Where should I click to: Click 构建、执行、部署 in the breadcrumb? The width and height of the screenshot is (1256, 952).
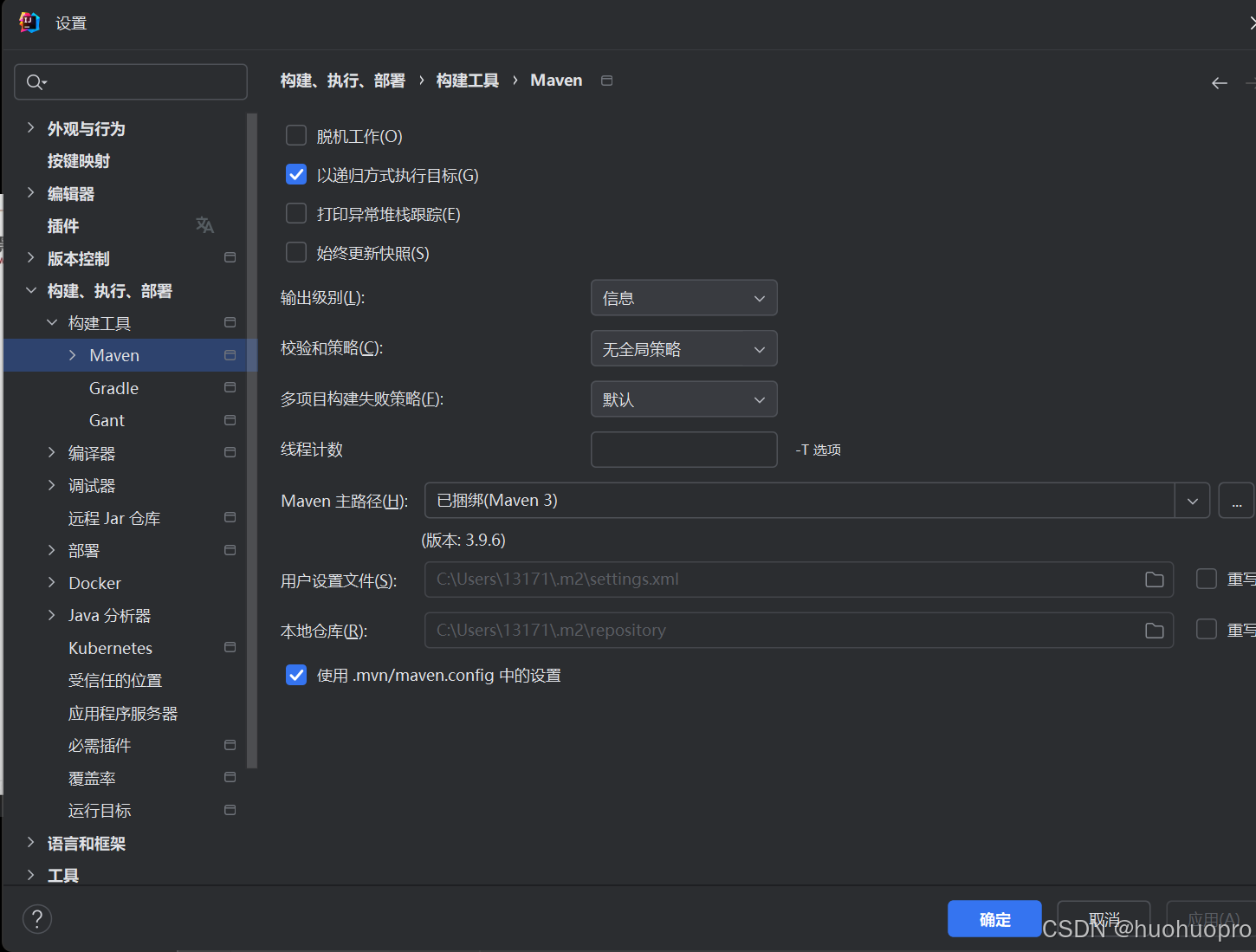[343, 81]
